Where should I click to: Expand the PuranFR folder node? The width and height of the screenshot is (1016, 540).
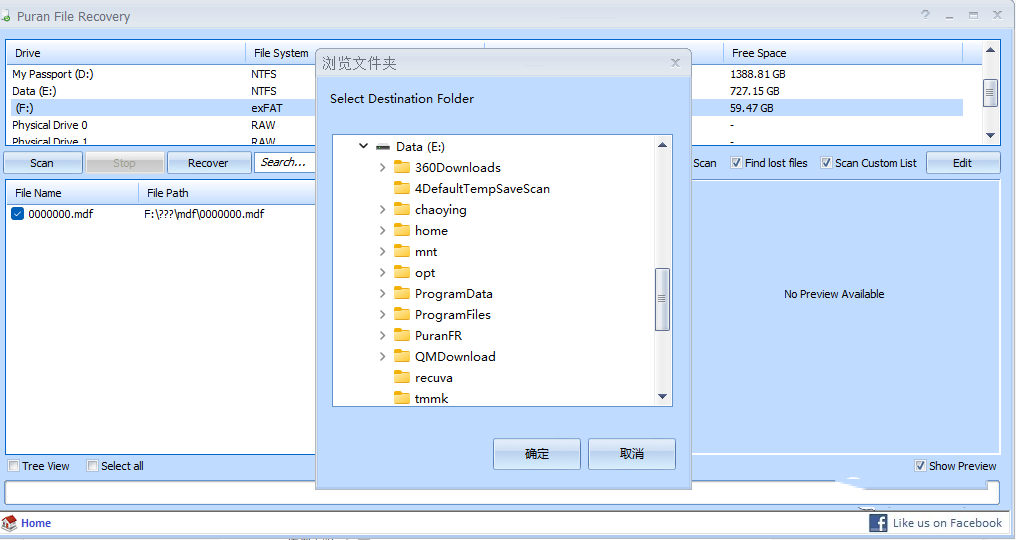coord(382,336)
